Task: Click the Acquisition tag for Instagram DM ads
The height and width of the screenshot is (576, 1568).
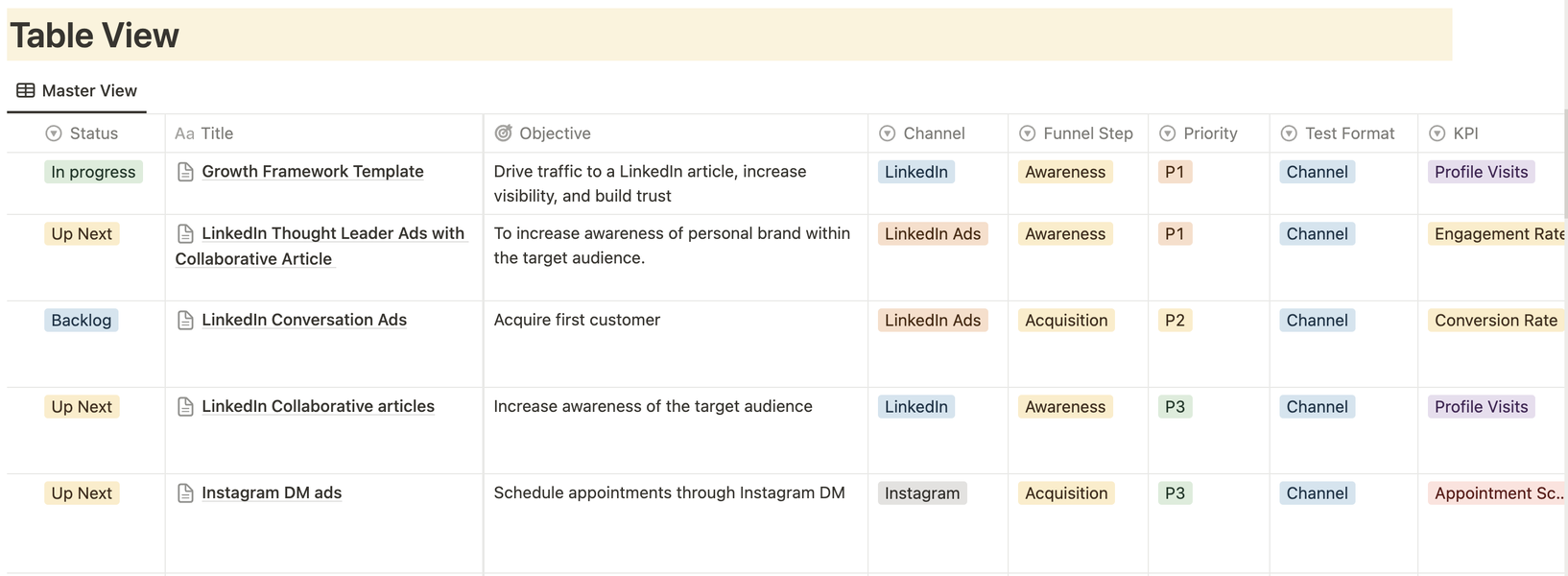Action: [x=1066, y=492]
